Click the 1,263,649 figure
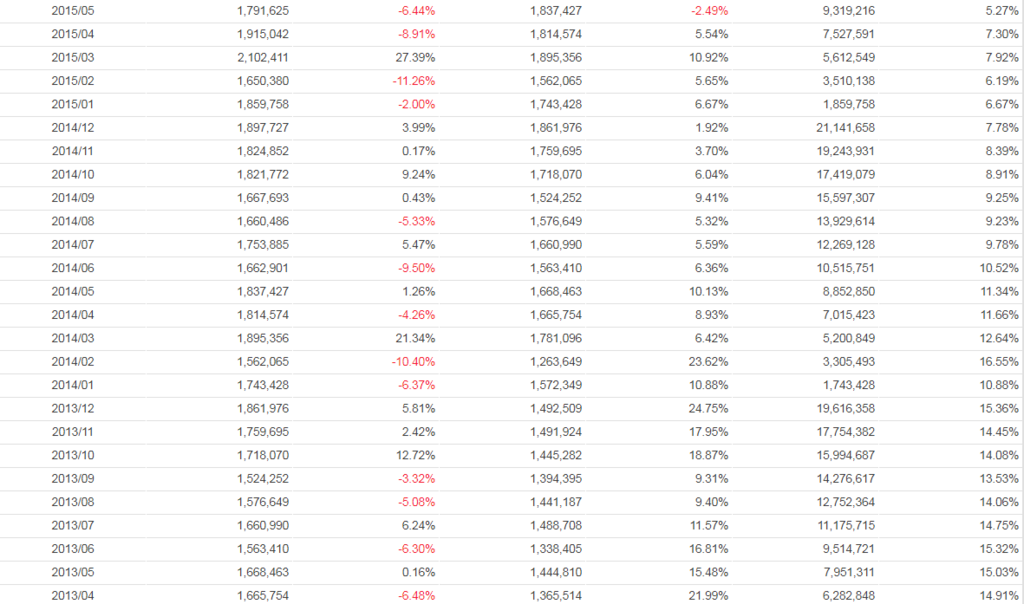This screenshot has width=1024, height=604. pyautogui.click(x=556, y=361)
